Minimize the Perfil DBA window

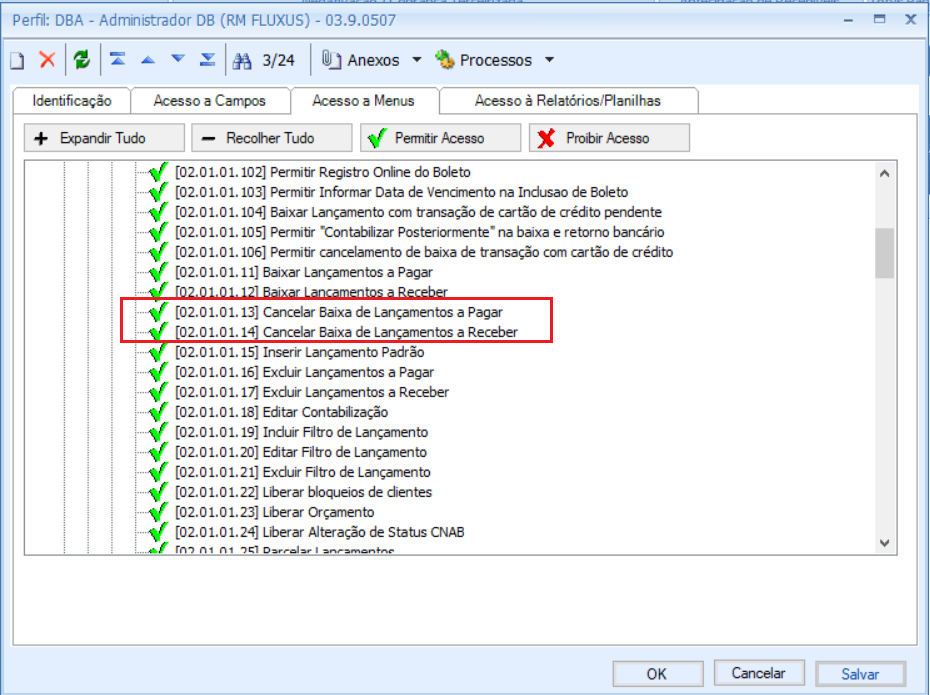click(849, 20)
